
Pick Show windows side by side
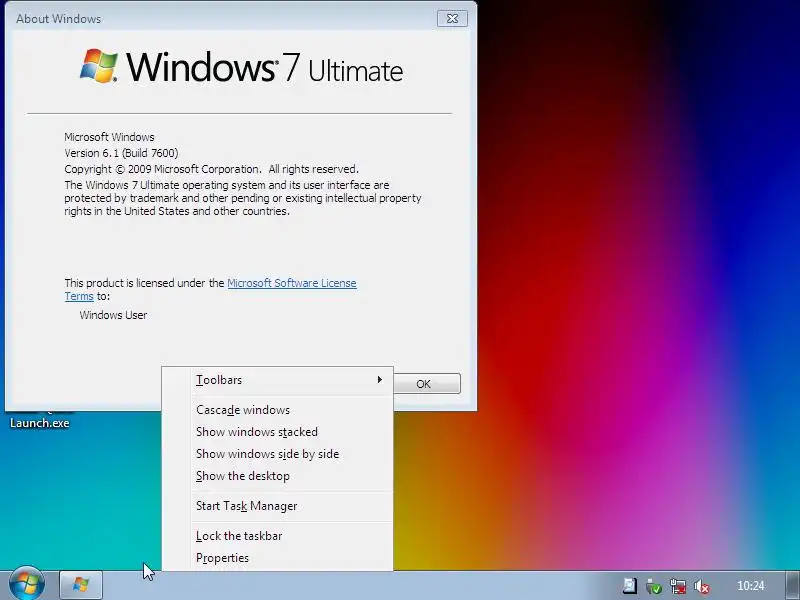coord(278,454)
